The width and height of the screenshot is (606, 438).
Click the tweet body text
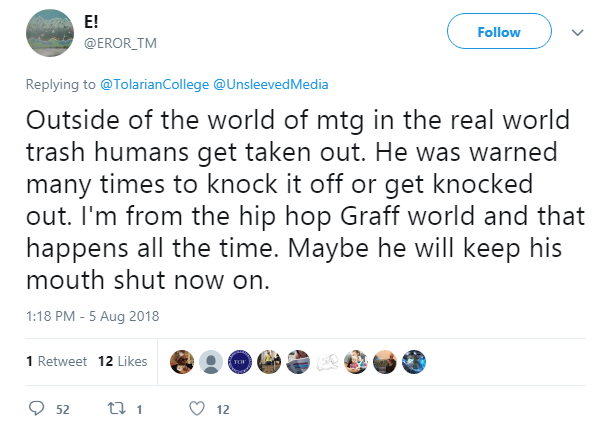pos(305,199)
